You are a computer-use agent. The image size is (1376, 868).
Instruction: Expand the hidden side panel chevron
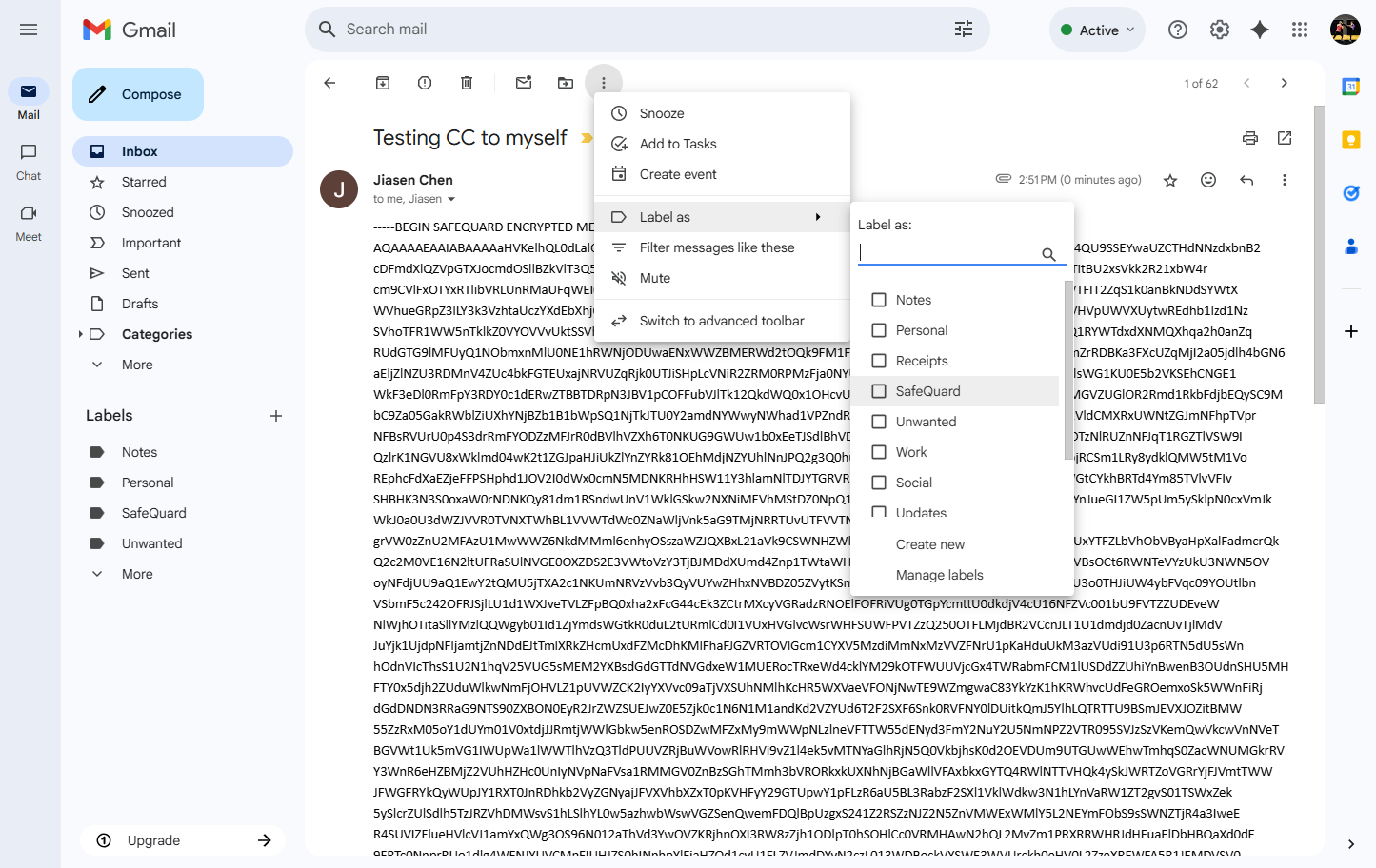(1350, 844)
